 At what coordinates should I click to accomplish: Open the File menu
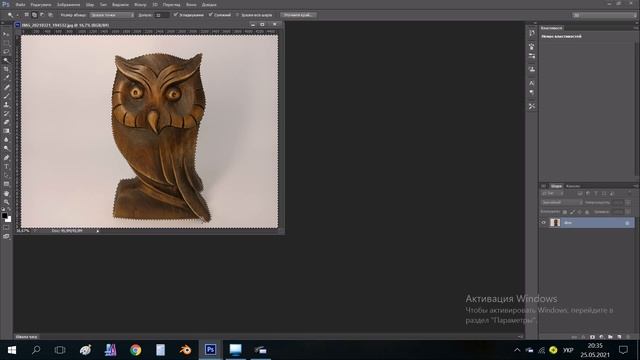click(20, 4)
